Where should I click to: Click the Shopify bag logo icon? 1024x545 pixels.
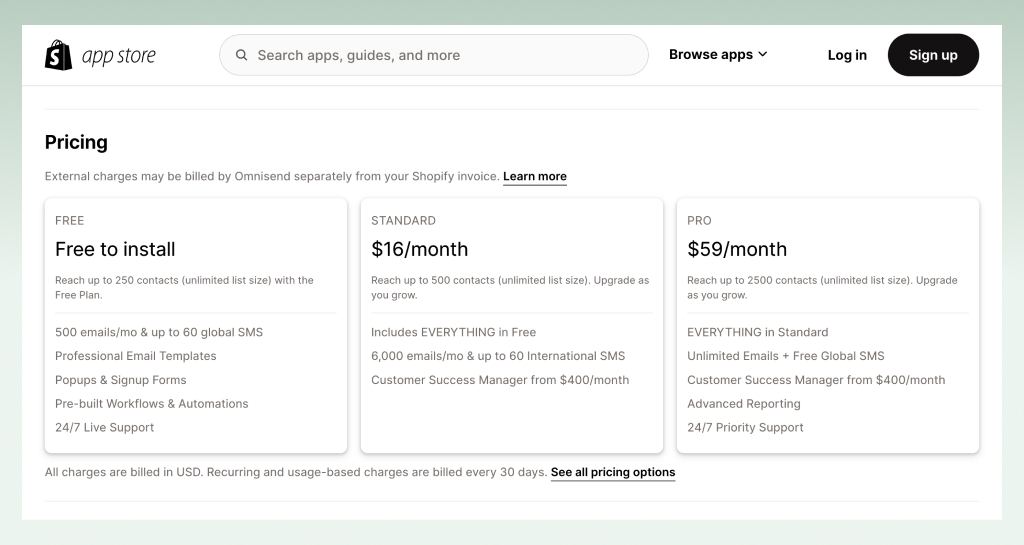pyautogui.click(x=58, y=55)
